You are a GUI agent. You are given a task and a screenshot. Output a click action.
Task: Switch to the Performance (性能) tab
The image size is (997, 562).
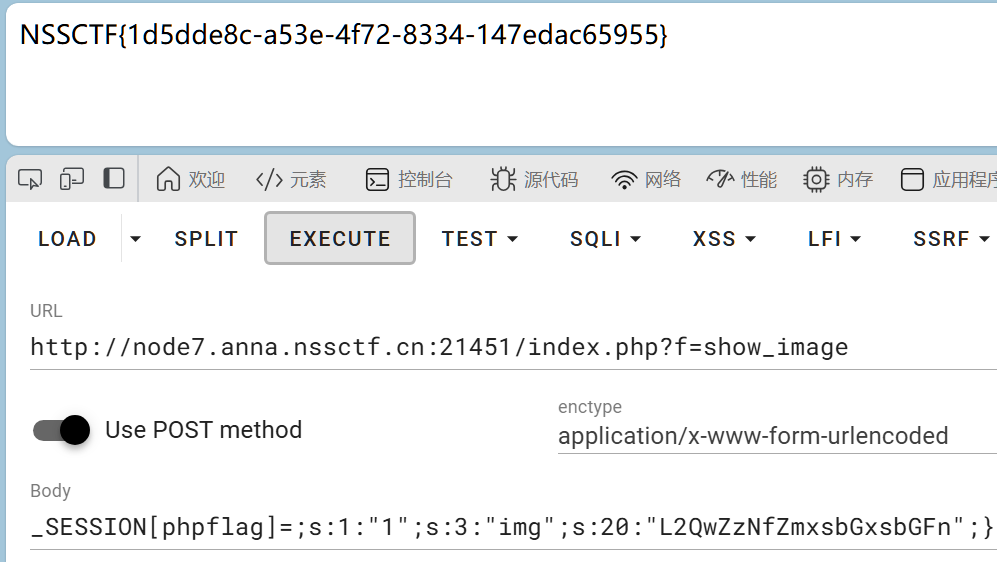pos(741,180)
